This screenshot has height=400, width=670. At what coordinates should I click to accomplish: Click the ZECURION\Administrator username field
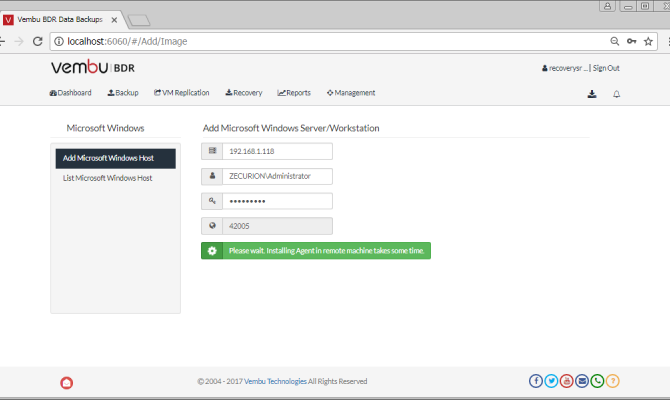(x=277, y=176)
